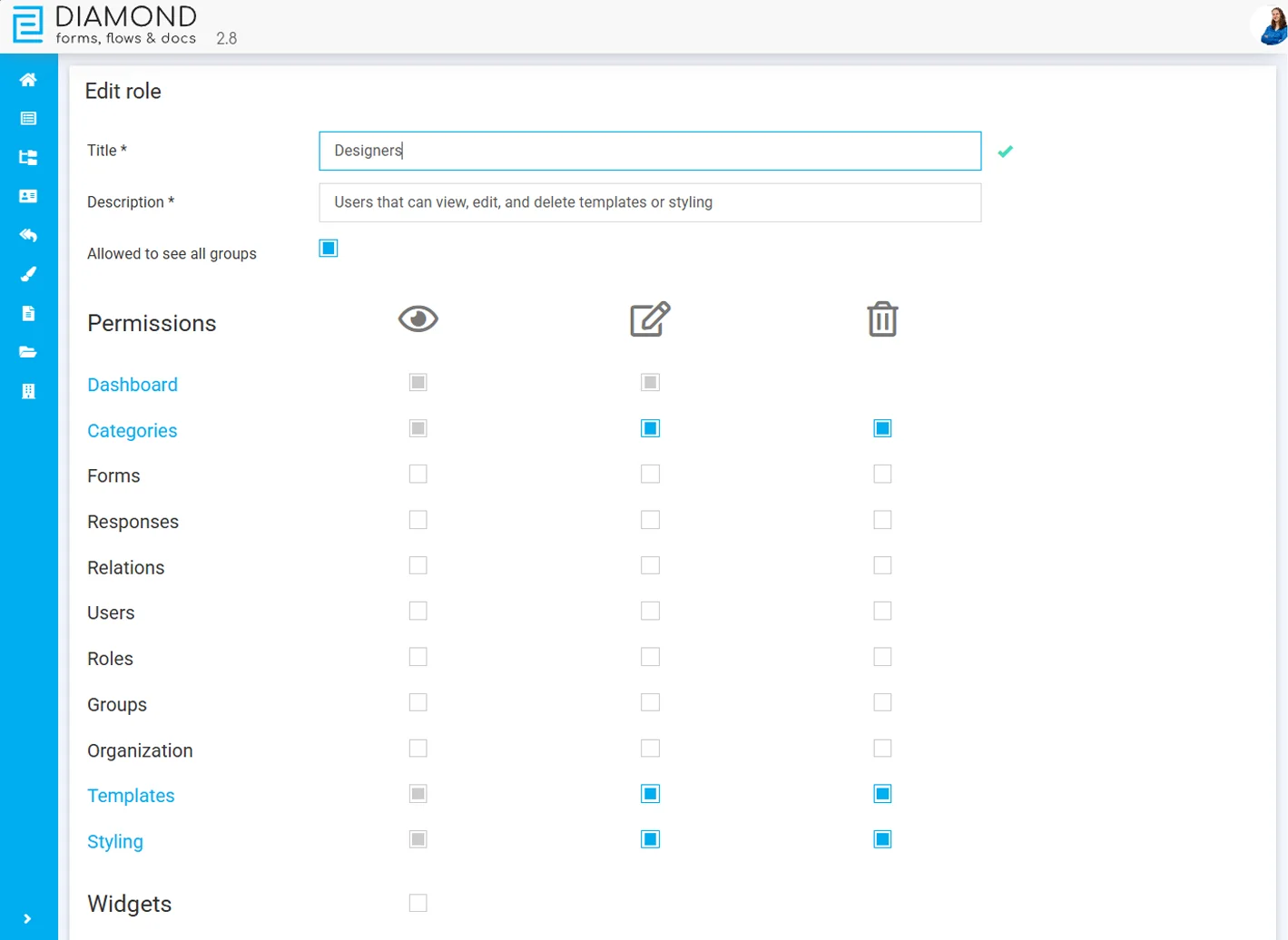
Task: Uncheck Allowed to see all groups
Action: click(x=327, y=248)
